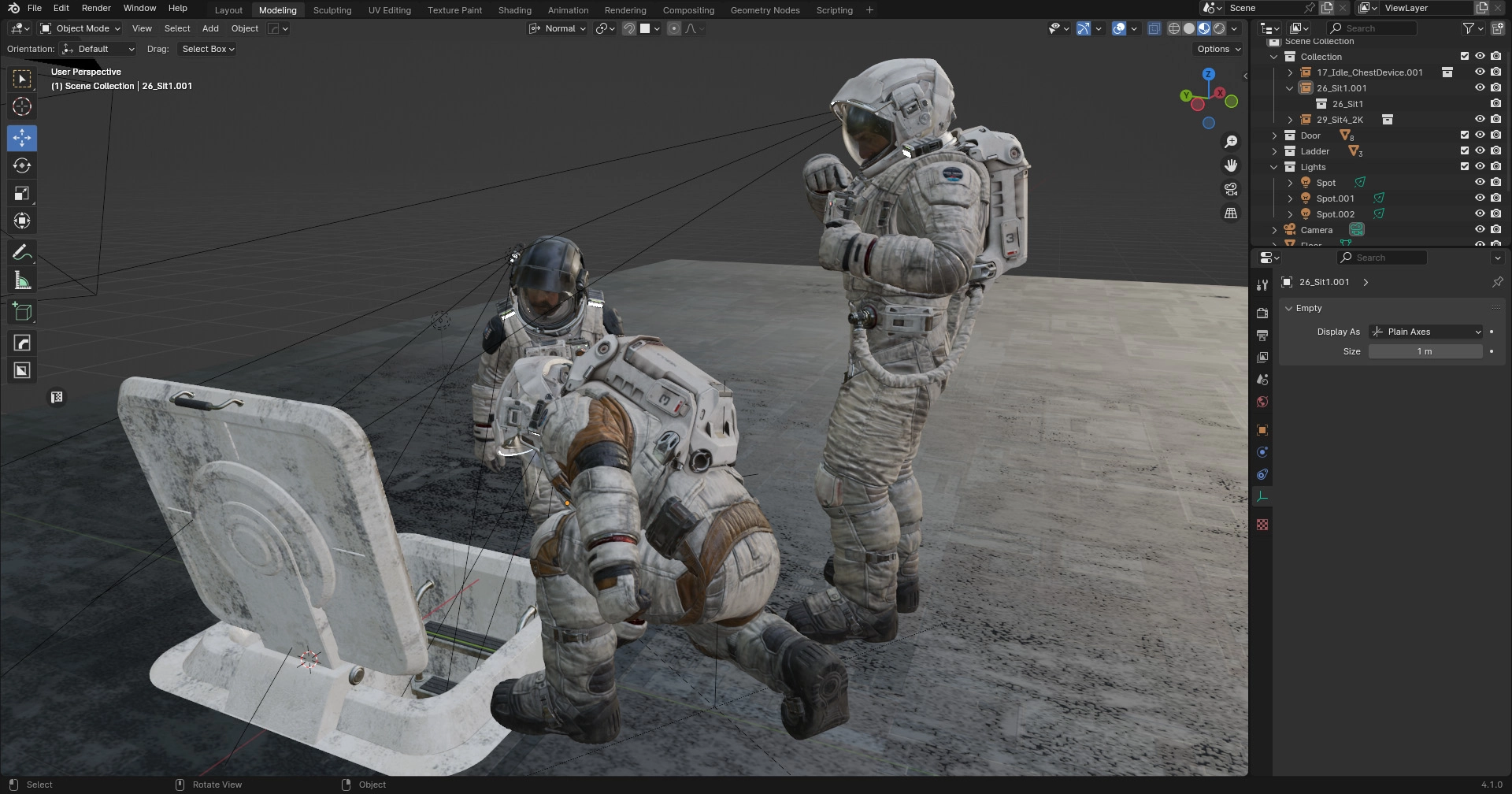1512x794 pixels.
Task: Toggle visibility of Spot.001 light
Action: 1480,198
